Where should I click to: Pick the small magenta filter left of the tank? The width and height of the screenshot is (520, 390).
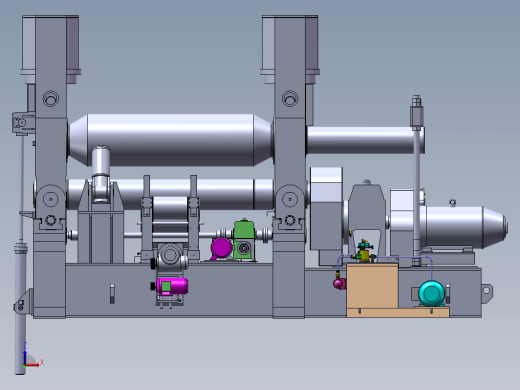(x=339, y=283)
